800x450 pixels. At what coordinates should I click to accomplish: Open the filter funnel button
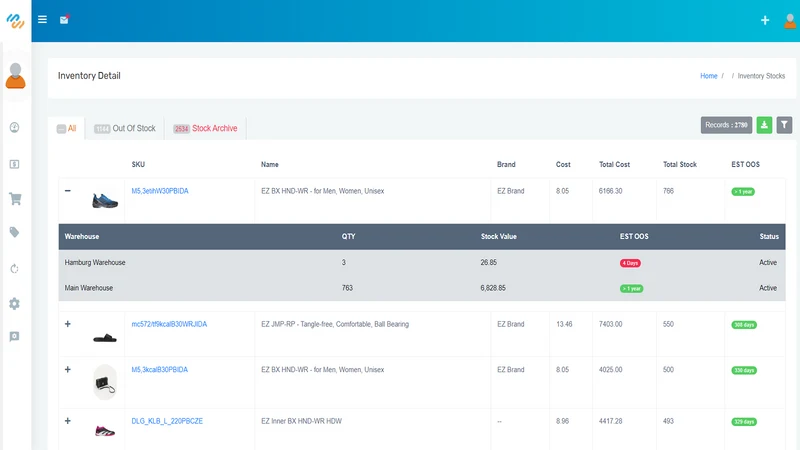click(x=784, y=125)
